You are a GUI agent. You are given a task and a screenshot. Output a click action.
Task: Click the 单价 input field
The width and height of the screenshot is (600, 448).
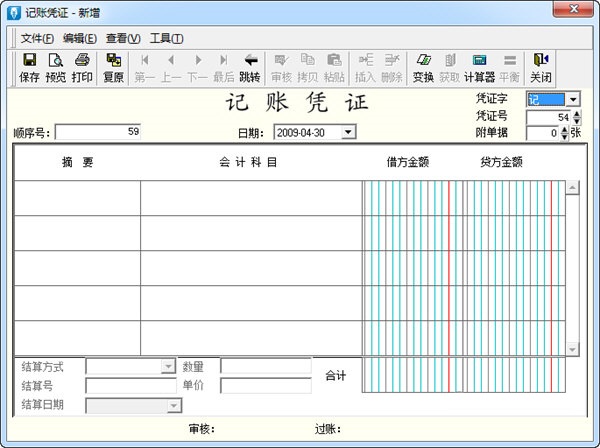(266, 386)
